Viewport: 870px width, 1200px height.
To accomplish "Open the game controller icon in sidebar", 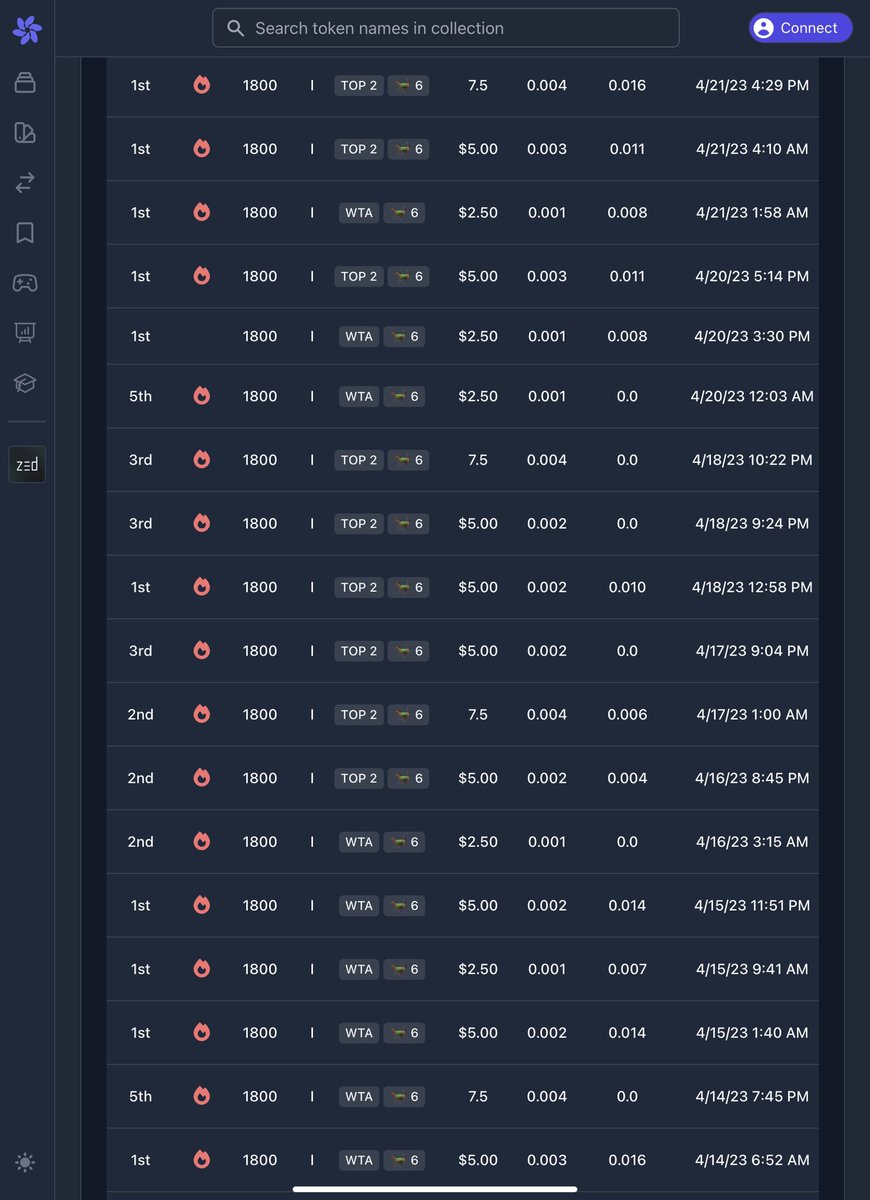I will coord(25,283).
